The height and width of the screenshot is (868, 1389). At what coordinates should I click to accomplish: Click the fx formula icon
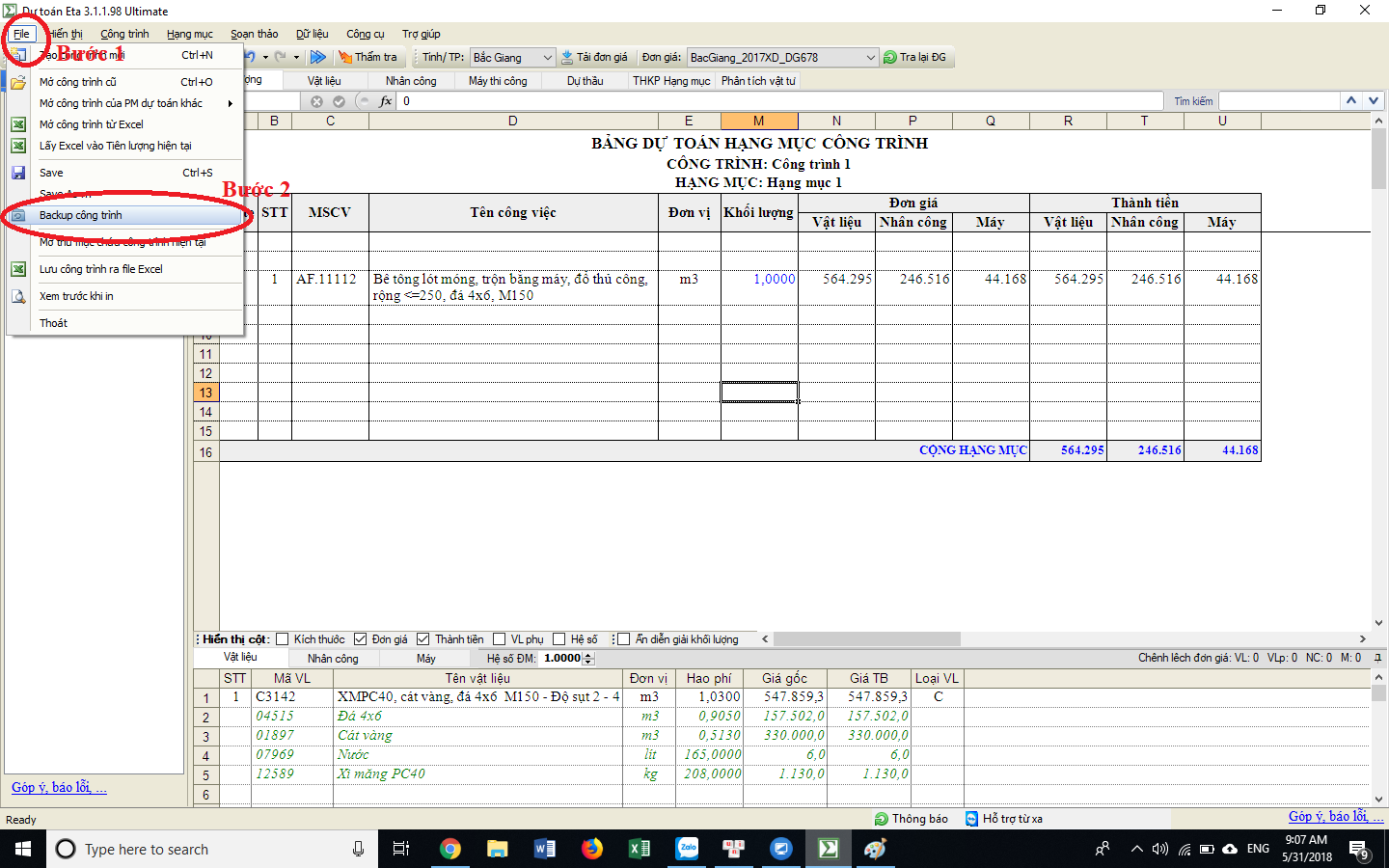click(x=386, y=101)
